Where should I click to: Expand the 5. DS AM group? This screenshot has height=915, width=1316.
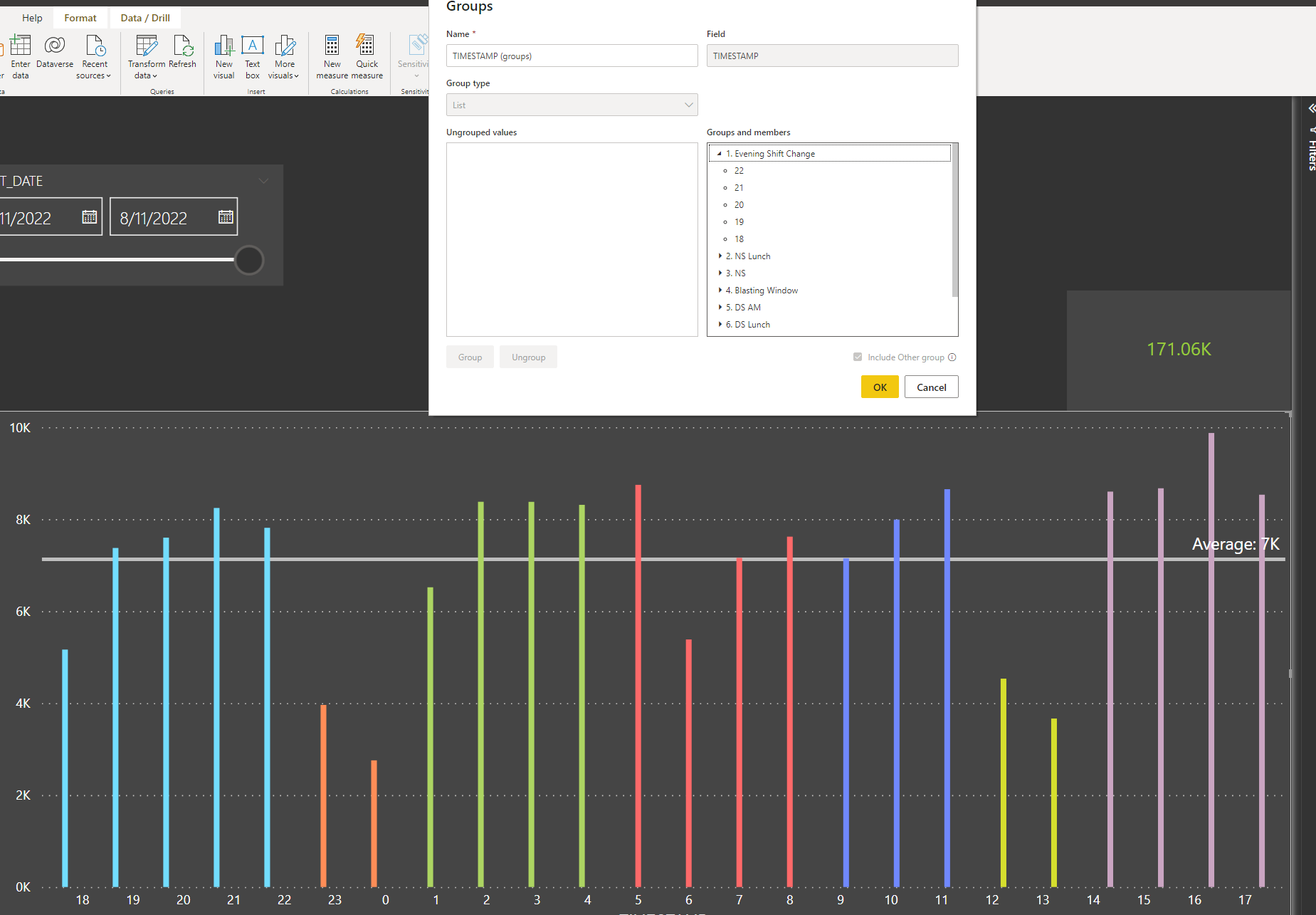coord(720,308)
